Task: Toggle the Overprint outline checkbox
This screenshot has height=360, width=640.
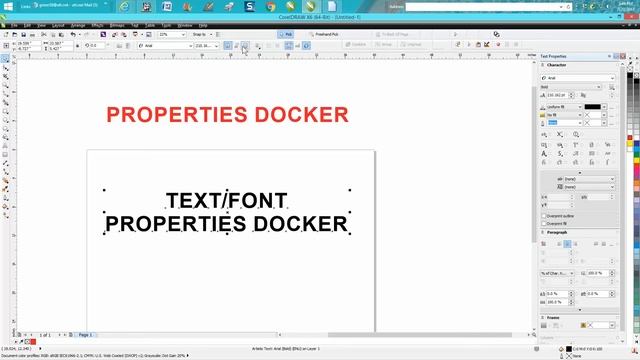Action: point(544,216)
